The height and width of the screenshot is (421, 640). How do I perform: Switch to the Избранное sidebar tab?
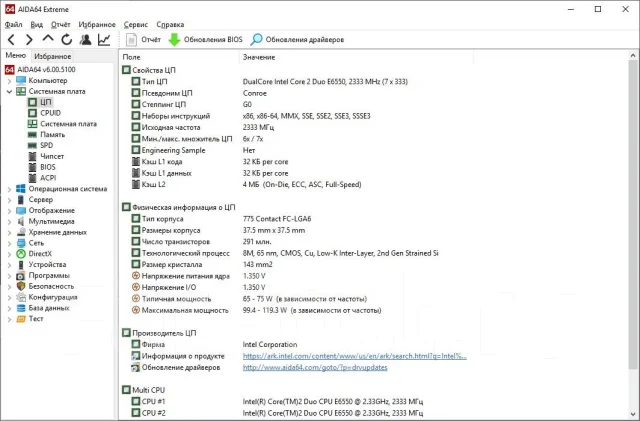(53, 56)
